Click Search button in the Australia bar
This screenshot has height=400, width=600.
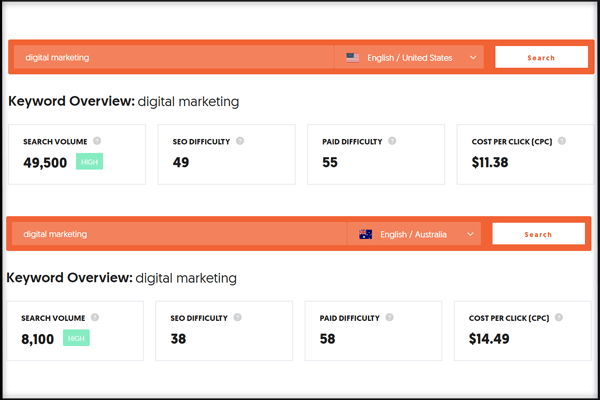(538, 234)
